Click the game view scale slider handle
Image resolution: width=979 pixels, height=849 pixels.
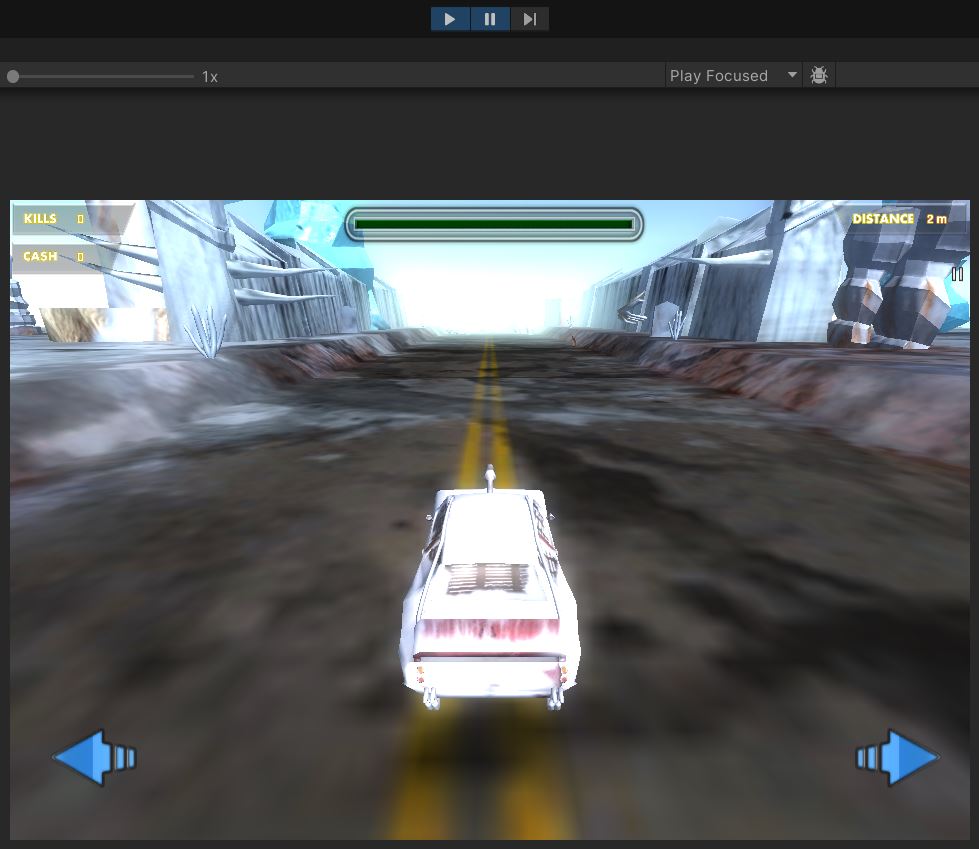[13, 76]
